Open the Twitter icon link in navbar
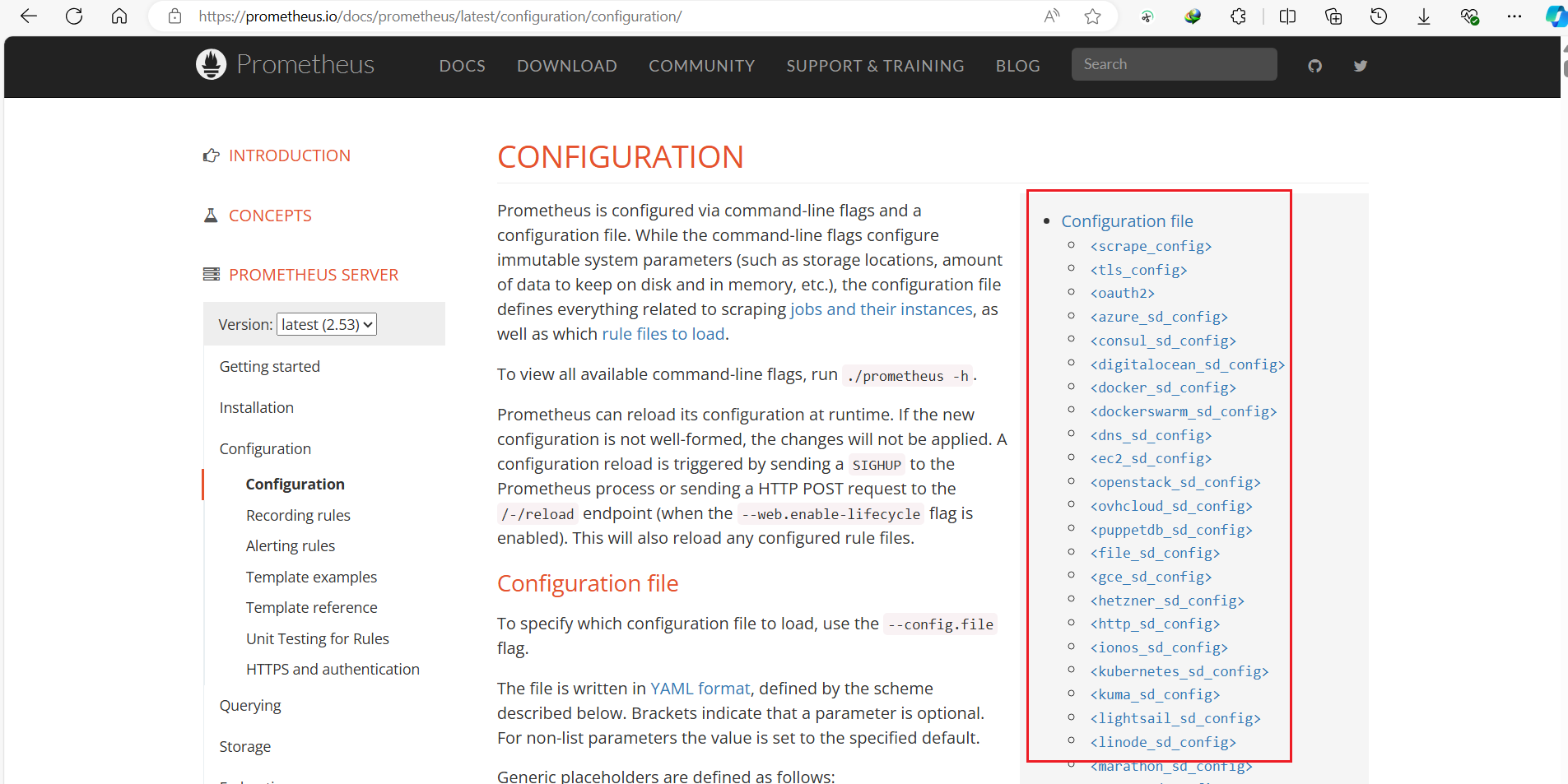The height and width of the screenshot is (784, 1568). [1361, 66]
